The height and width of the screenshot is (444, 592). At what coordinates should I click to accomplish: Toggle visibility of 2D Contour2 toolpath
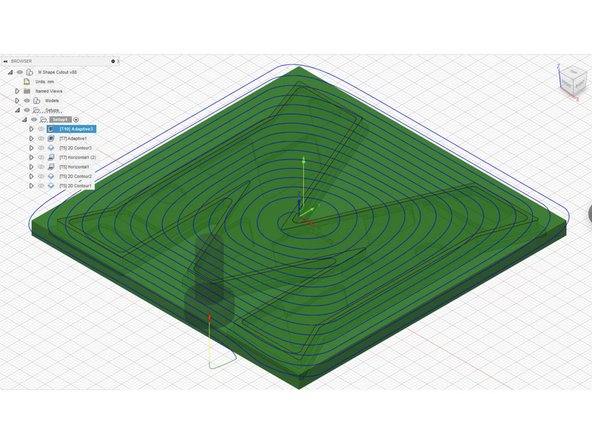(x=41, y=176)
